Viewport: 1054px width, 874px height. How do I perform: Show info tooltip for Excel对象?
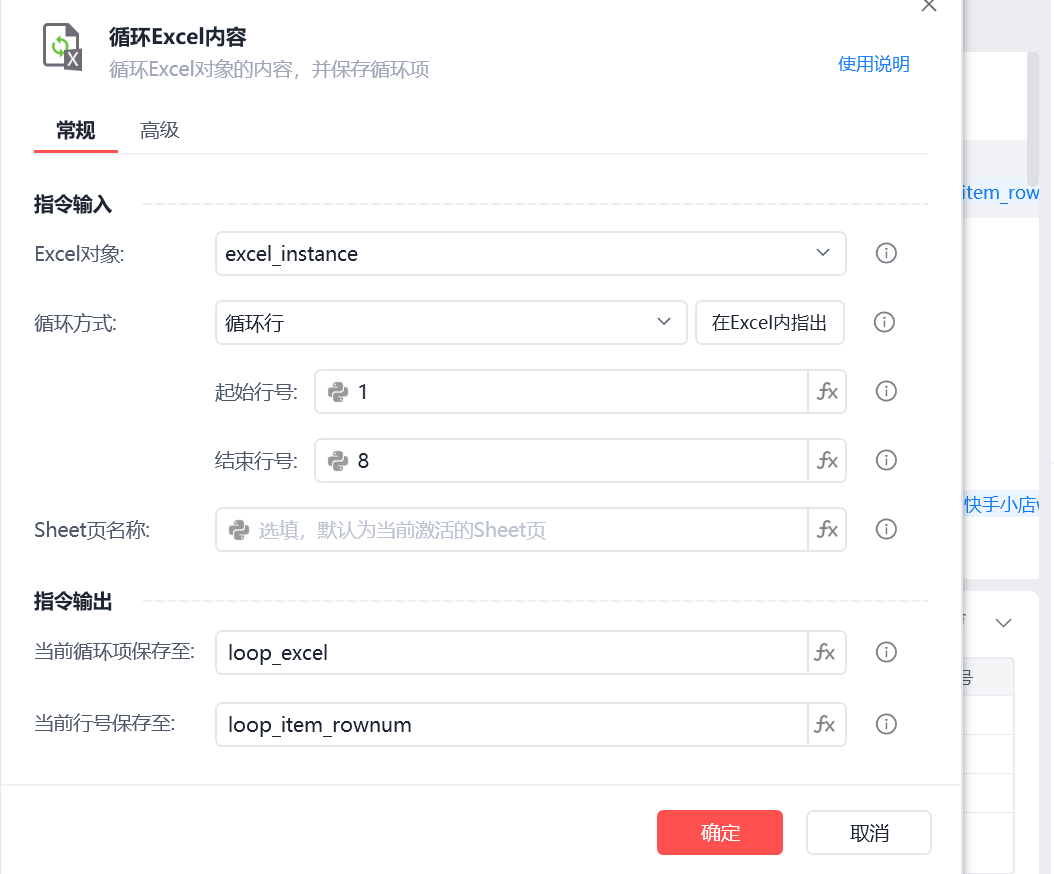(x=886, y=253)
